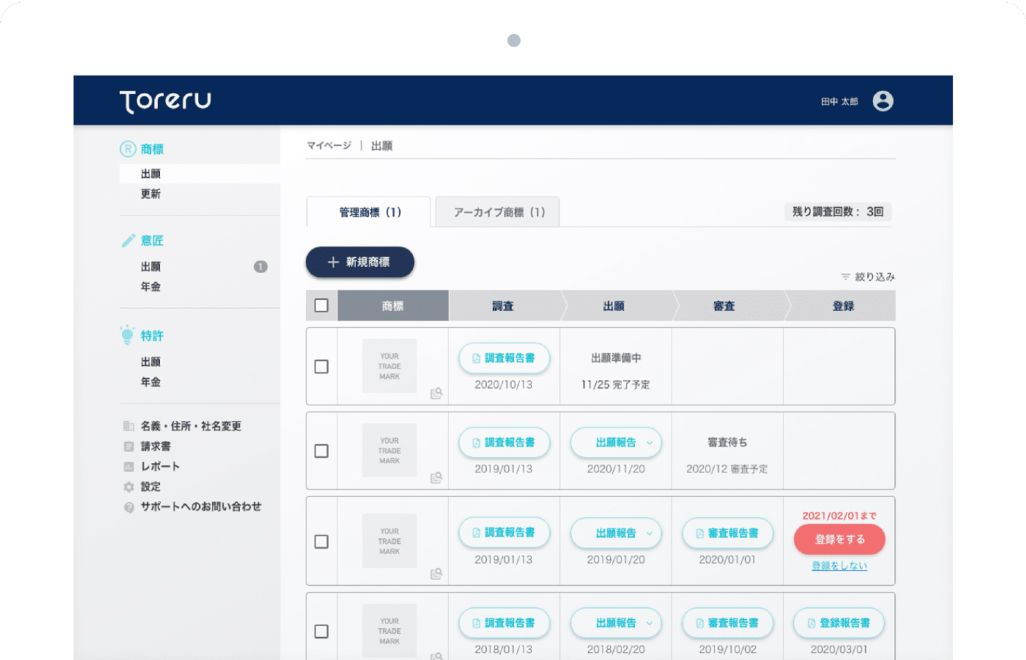
Task: Click document icon on 登録報告書 button
Action: [811, 623]
